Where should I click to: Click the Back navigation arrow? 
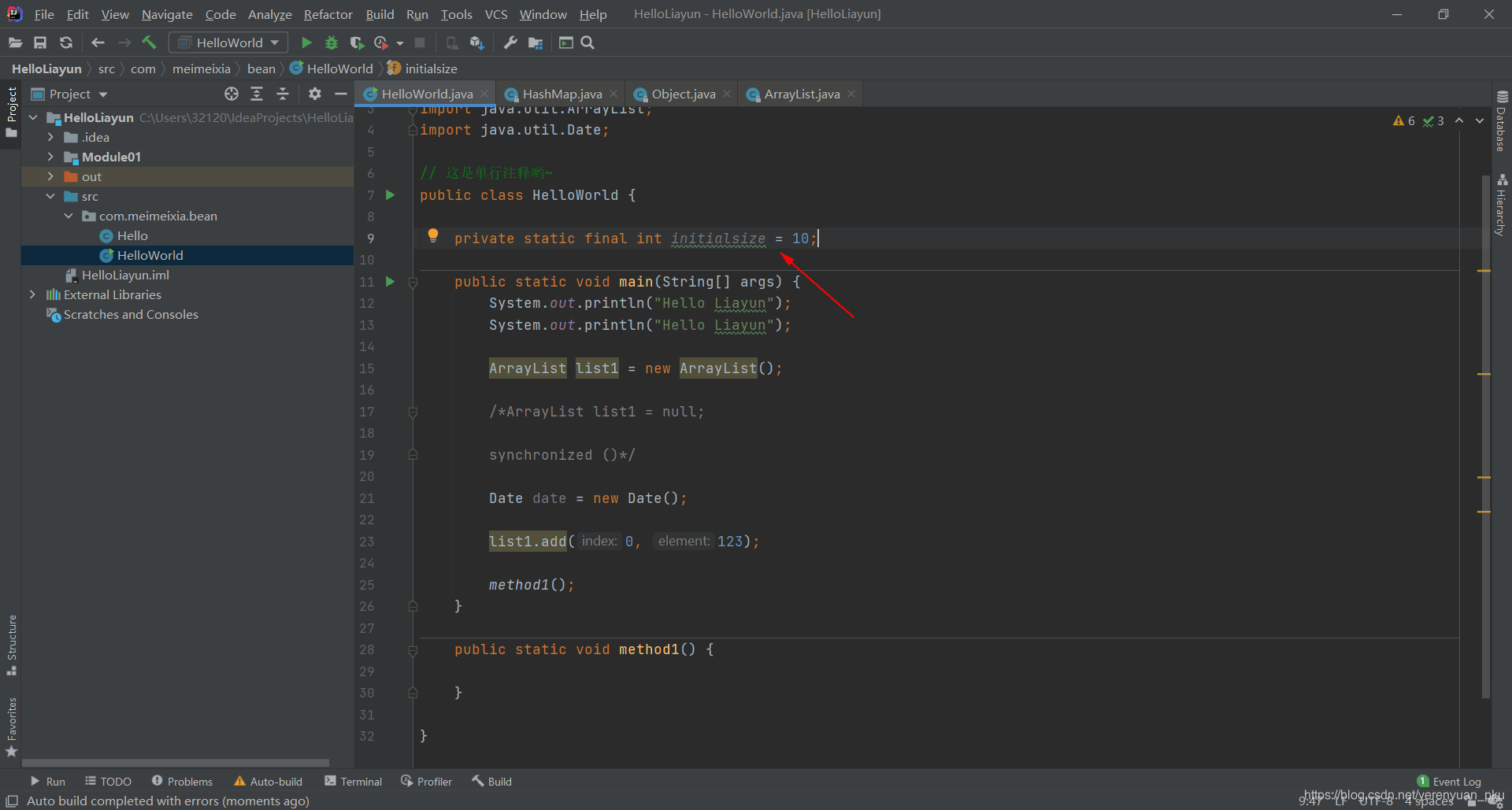pyautogui.click(x=98, y=43)
